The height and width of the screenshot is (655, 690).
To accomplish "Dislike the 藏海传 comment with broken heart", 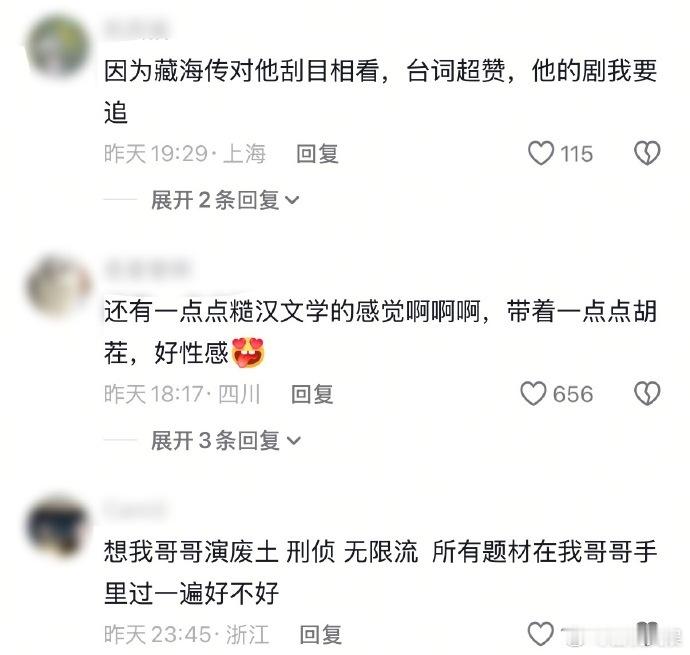I will tap(647, 153).
